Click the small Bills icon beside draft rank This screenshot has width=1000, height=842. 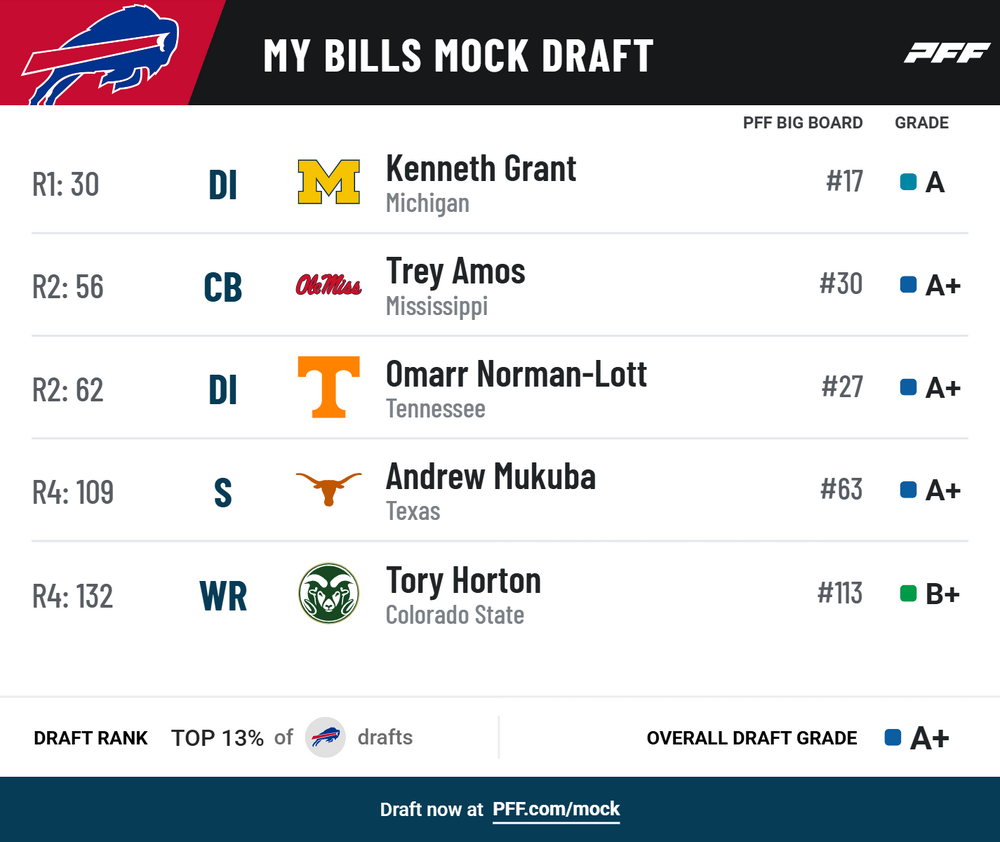pos(325,737)
